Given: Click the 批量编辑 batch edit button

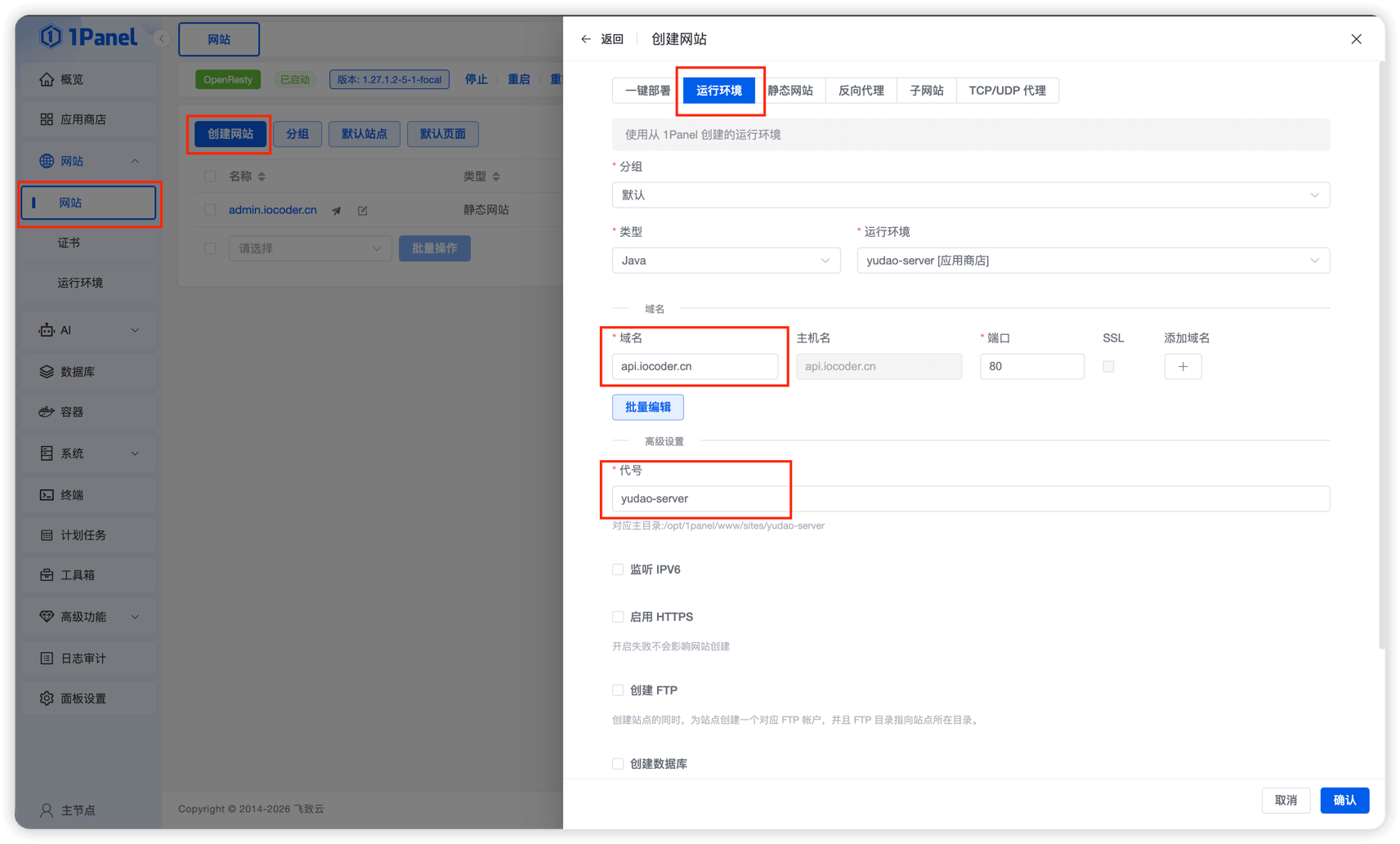Looking at the screenshot, I should pyautogui.click(x=647, y=407).
